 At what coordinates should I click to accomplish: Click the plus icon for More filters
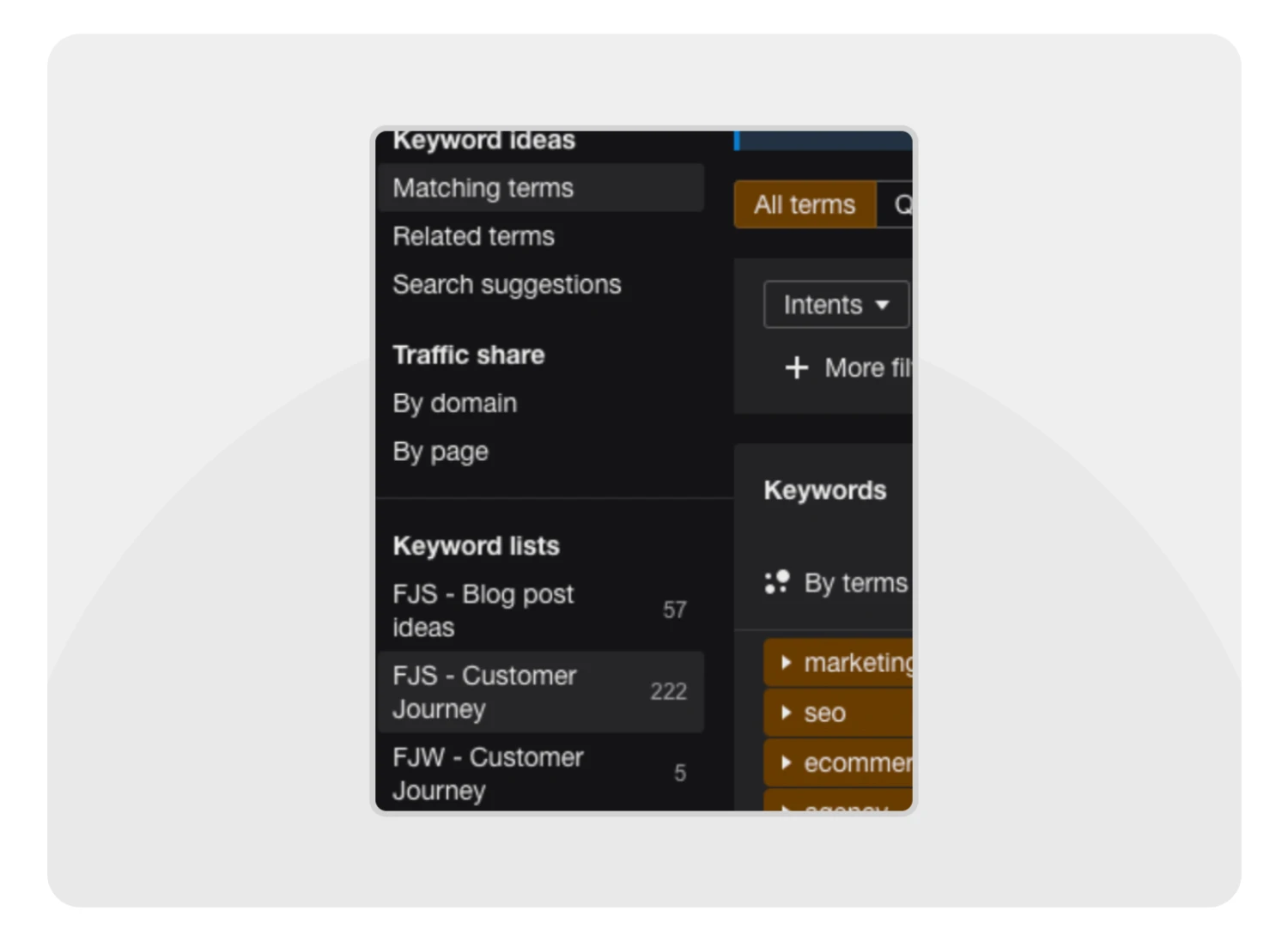point(796,367)
